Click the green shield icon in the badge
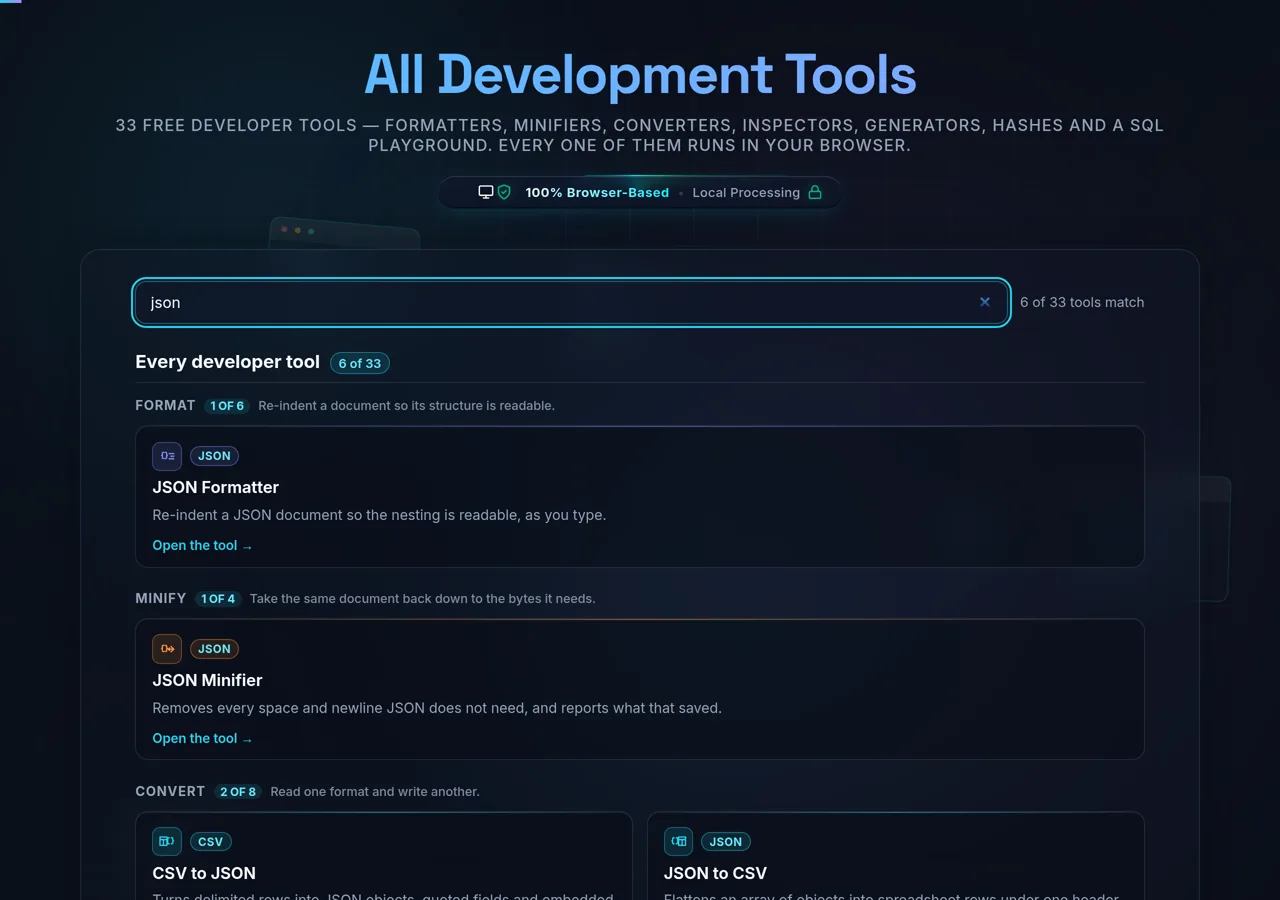 tap(504, 192)
